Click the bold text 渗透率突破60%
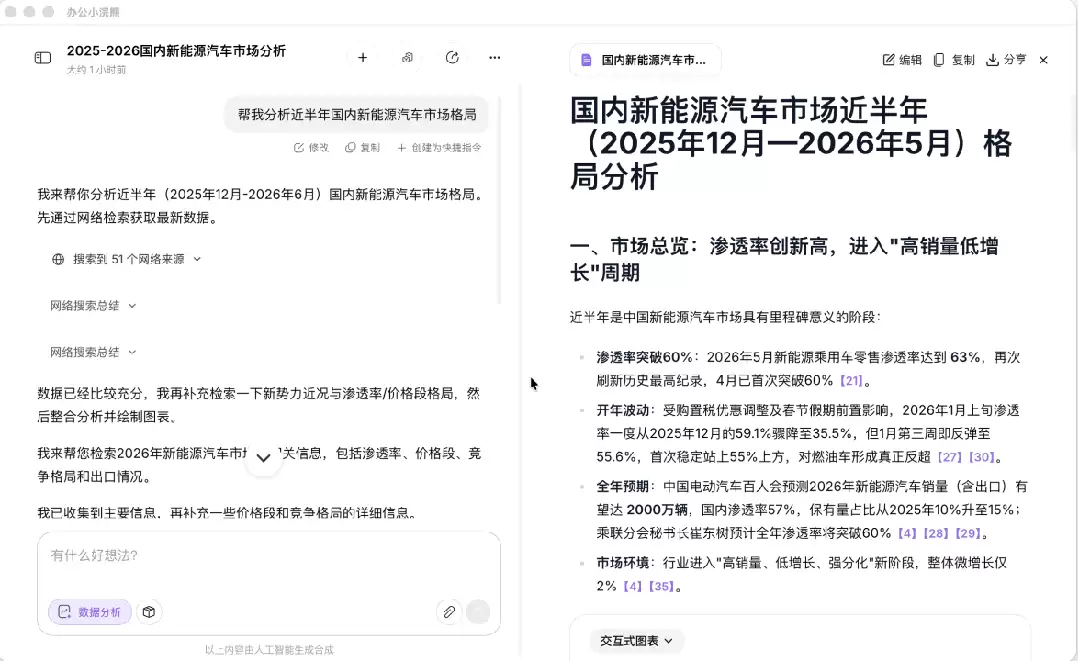Screen dimensions: 1079x661 pos(645,358)
